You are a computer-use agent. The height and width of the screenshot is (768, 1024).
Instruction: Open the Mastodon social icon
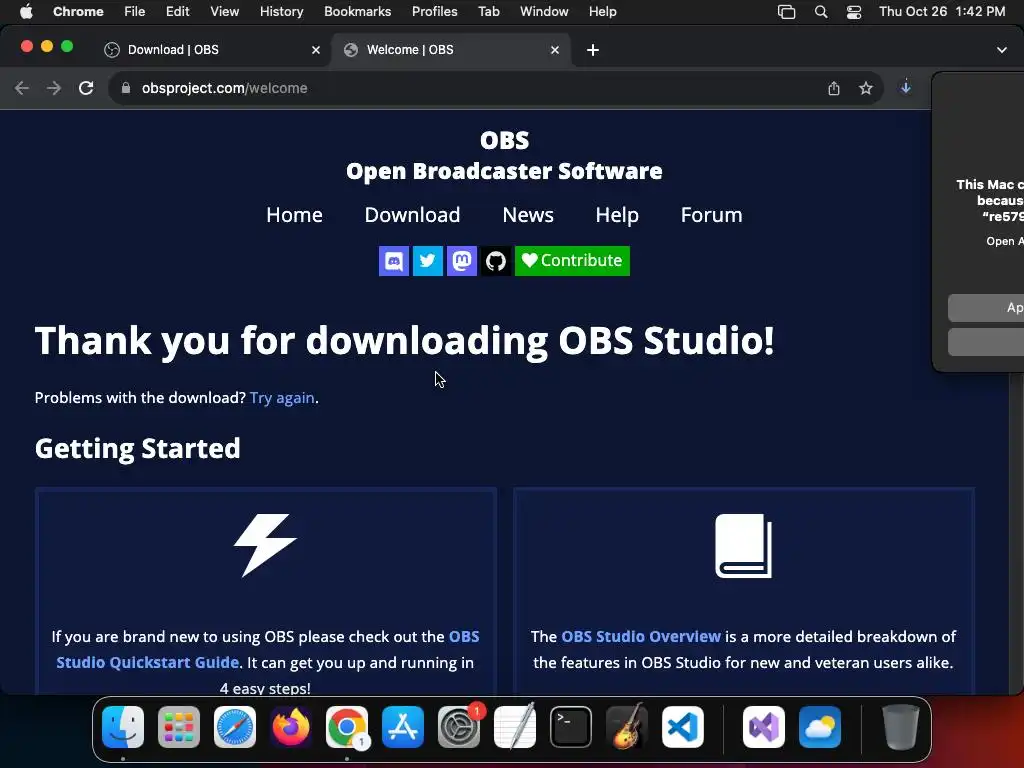pyautogui.click(x=462, y=261)
